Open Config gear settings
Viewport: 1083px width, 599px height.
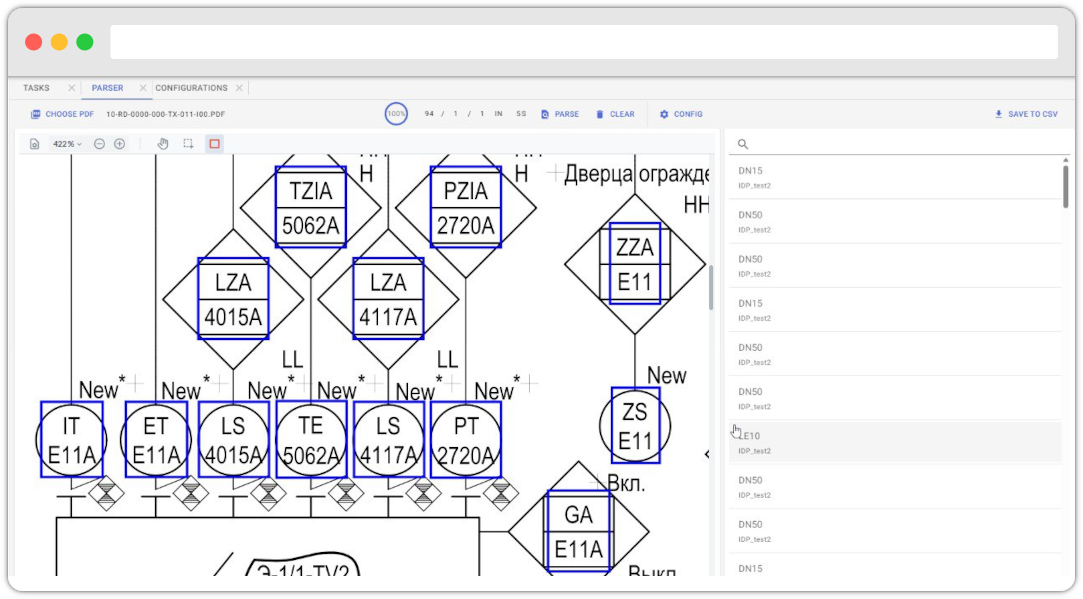(681, 114)
